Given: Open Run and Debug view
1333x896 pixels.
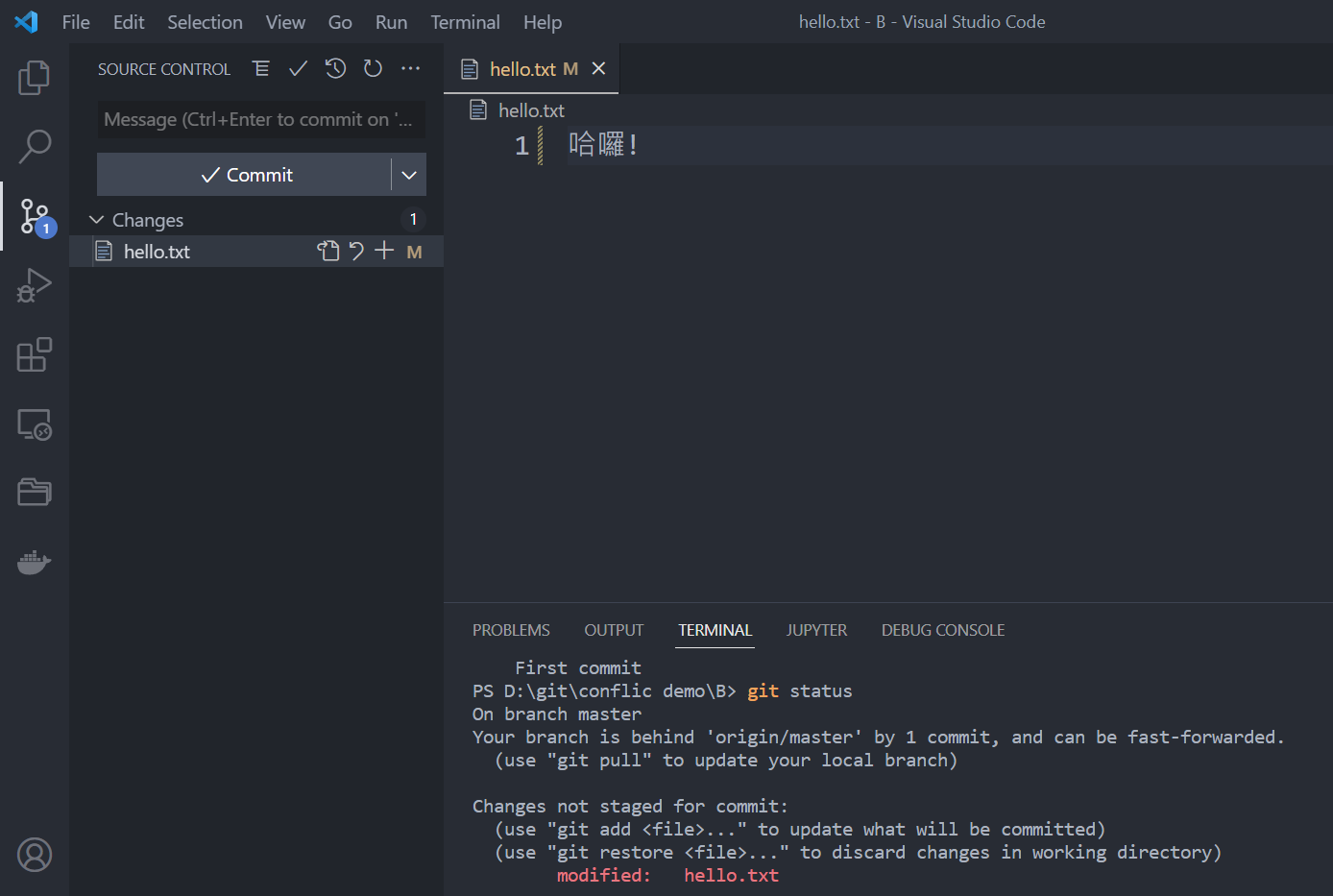Looking at the screenshot, I should 35,285.
